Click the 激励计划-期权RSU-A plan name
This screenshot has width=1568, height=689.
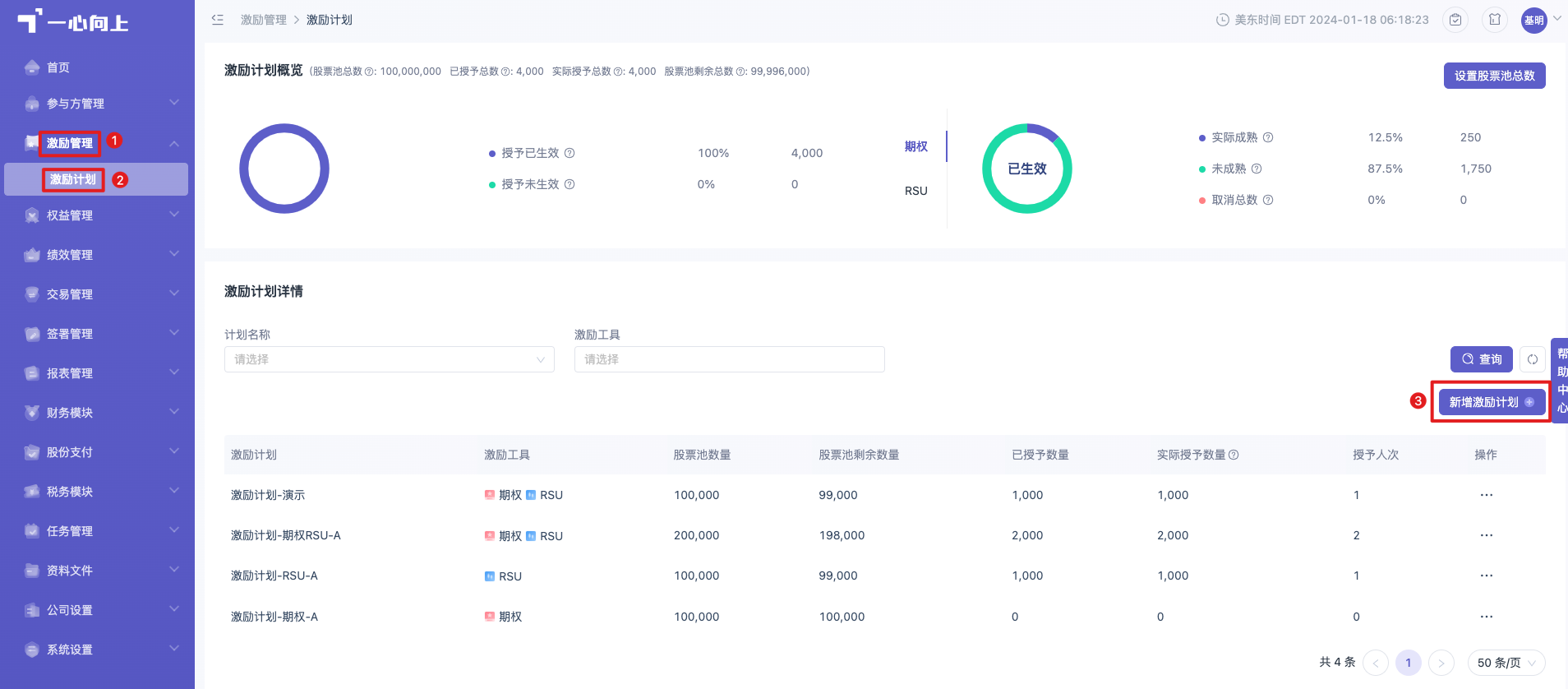click(x=286, y=535)
